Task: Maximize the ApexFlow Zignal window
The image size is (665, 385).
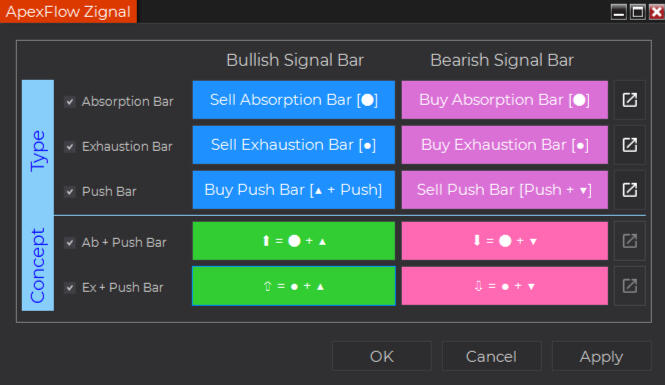Action: (637, 11)
